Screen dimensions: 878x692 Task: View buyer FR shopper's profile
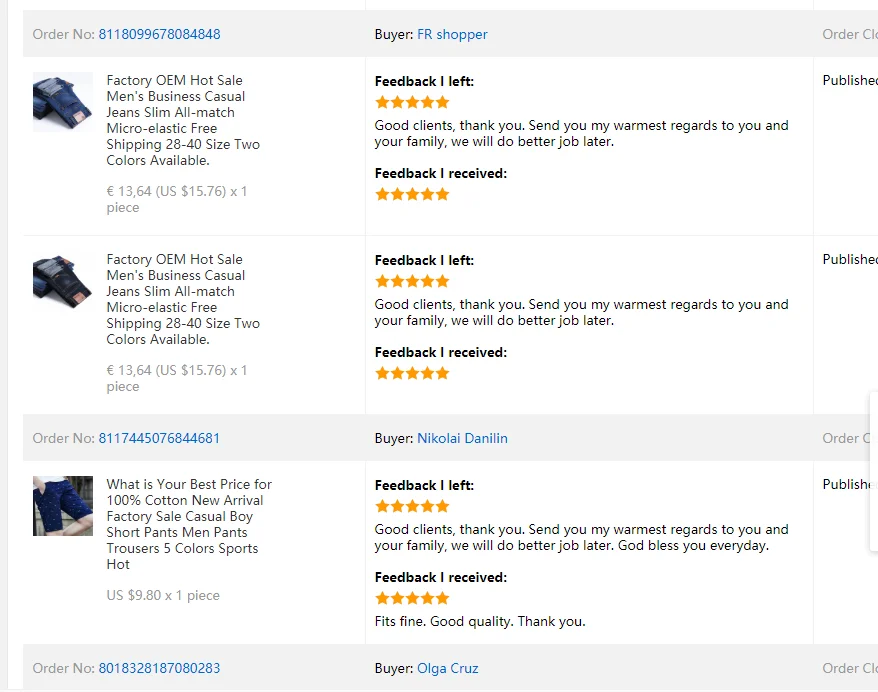(x=452, y=34)
